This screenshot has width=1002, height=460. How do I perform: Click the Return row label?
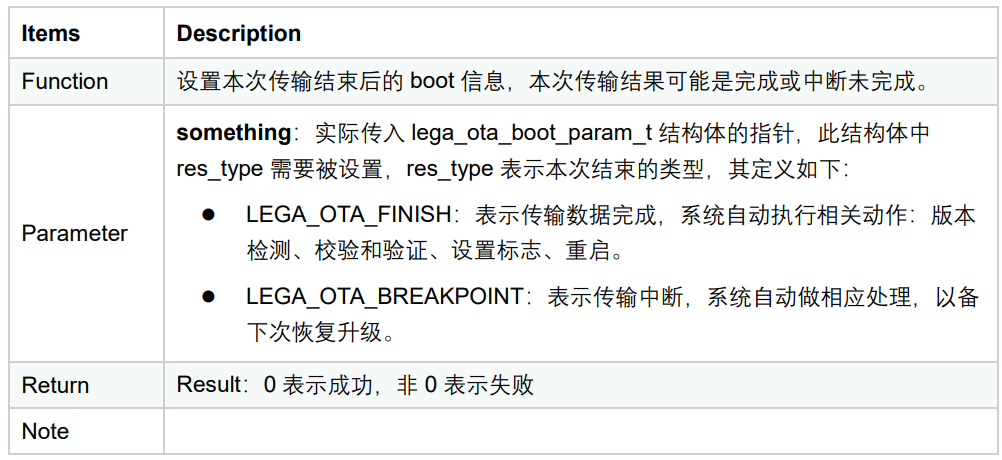point(55,385)
